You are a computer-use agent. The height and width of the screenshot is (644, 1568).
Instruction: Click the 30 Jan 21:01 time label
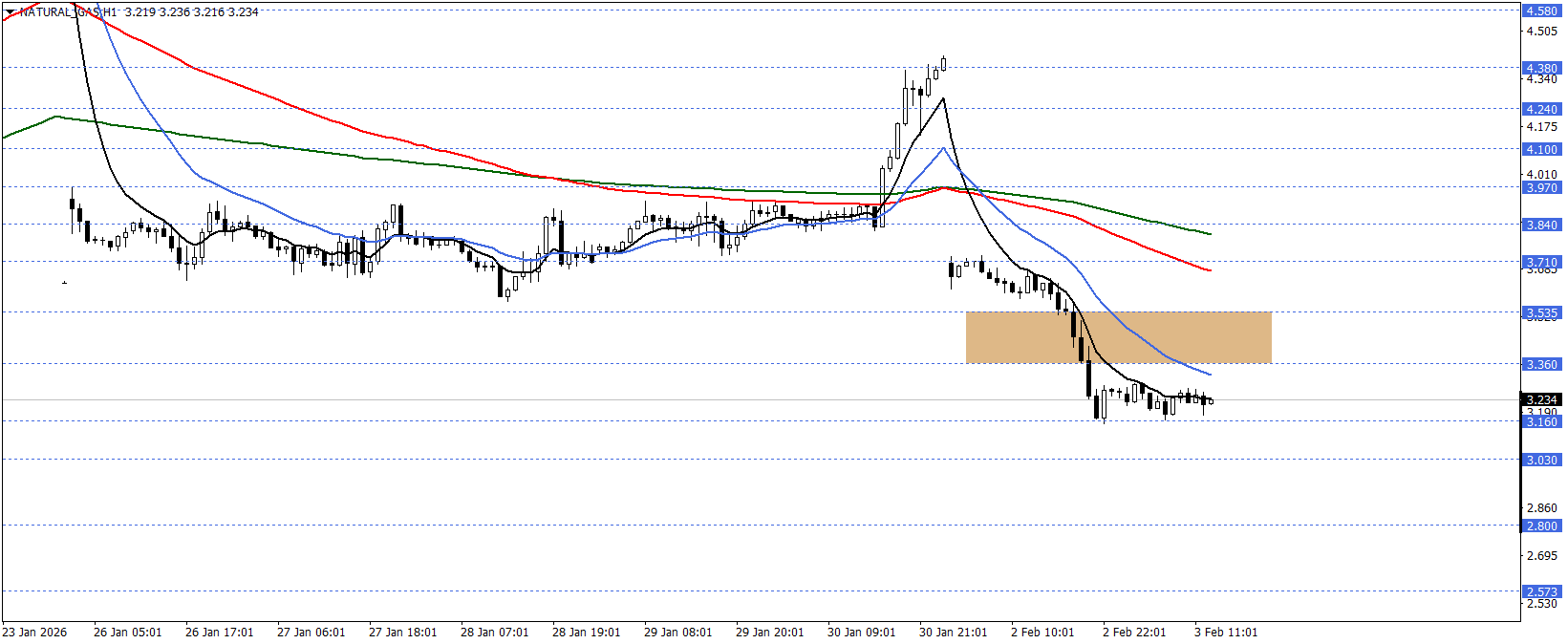pos(953,633)
